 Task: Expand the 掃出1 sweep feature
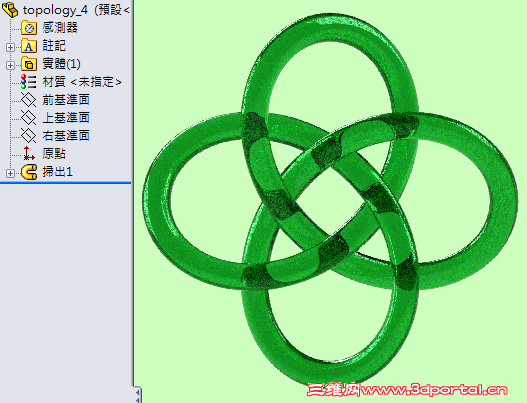10,173
